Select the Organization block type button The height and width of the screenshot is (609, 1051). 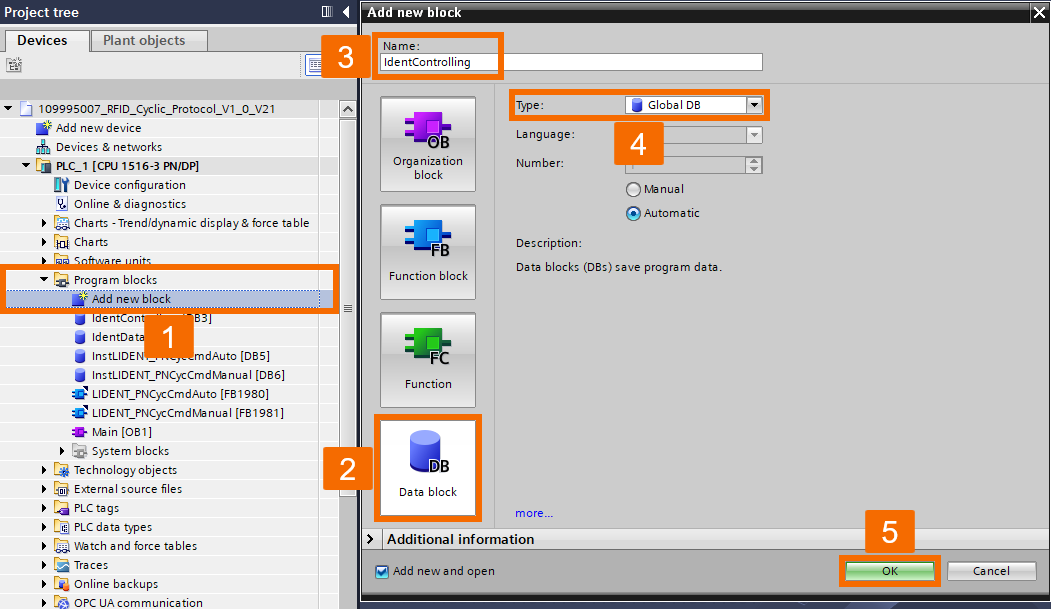[428, 144]
